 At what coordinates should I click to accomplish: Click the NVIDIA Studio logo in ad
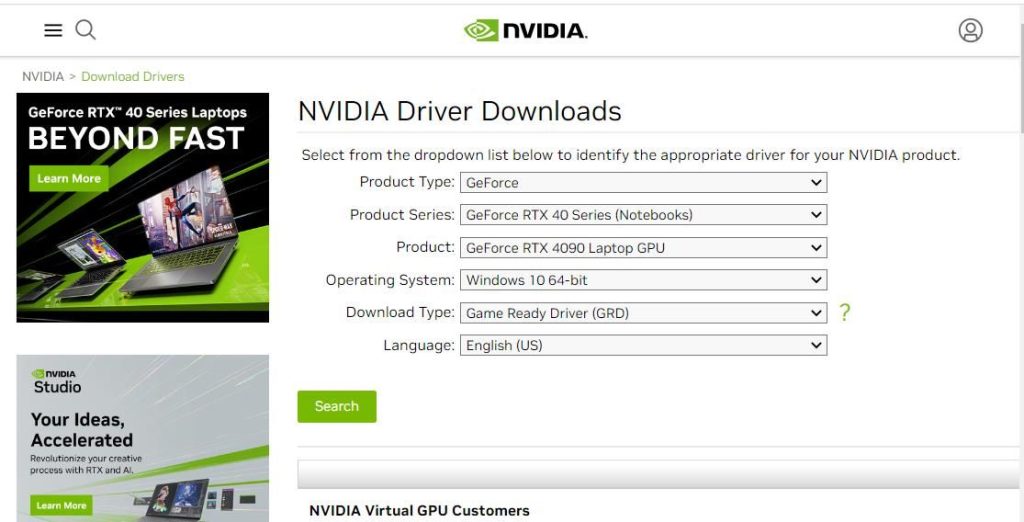57,381
